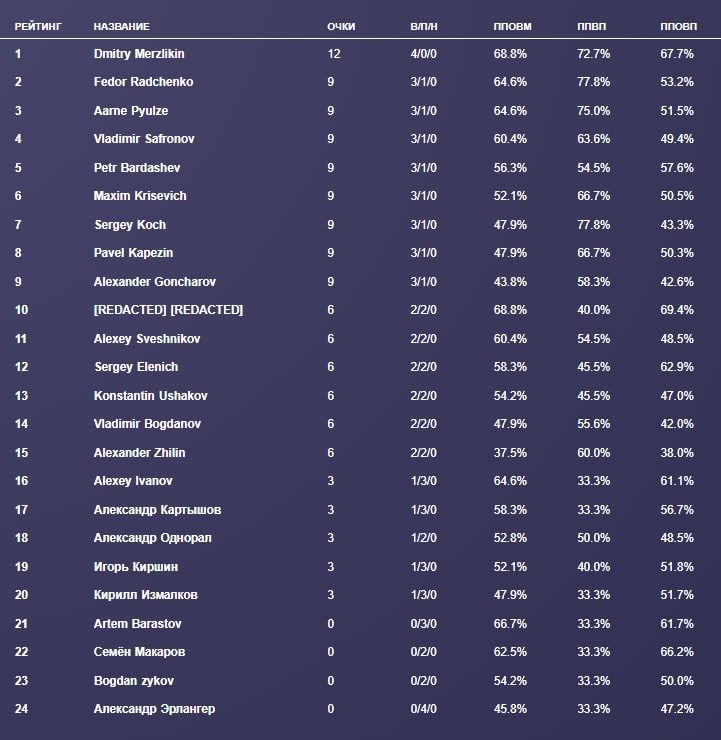Click on Artem Barastov's name
Image resolution: width=721 pixels, height=740 pixels.
[137, 624]
